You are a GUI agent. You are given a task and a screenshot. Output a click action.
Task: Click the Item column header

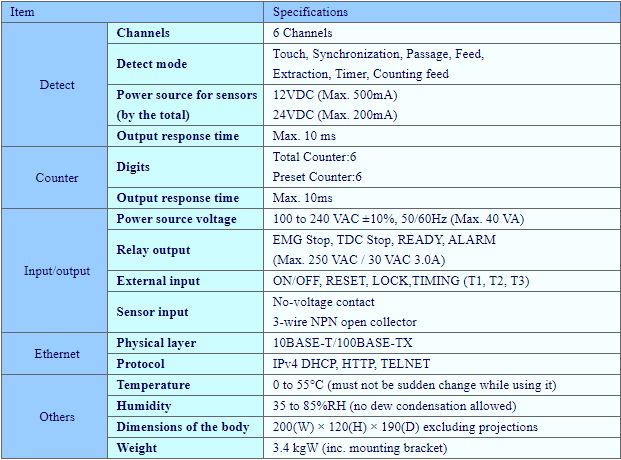point(22,12)
